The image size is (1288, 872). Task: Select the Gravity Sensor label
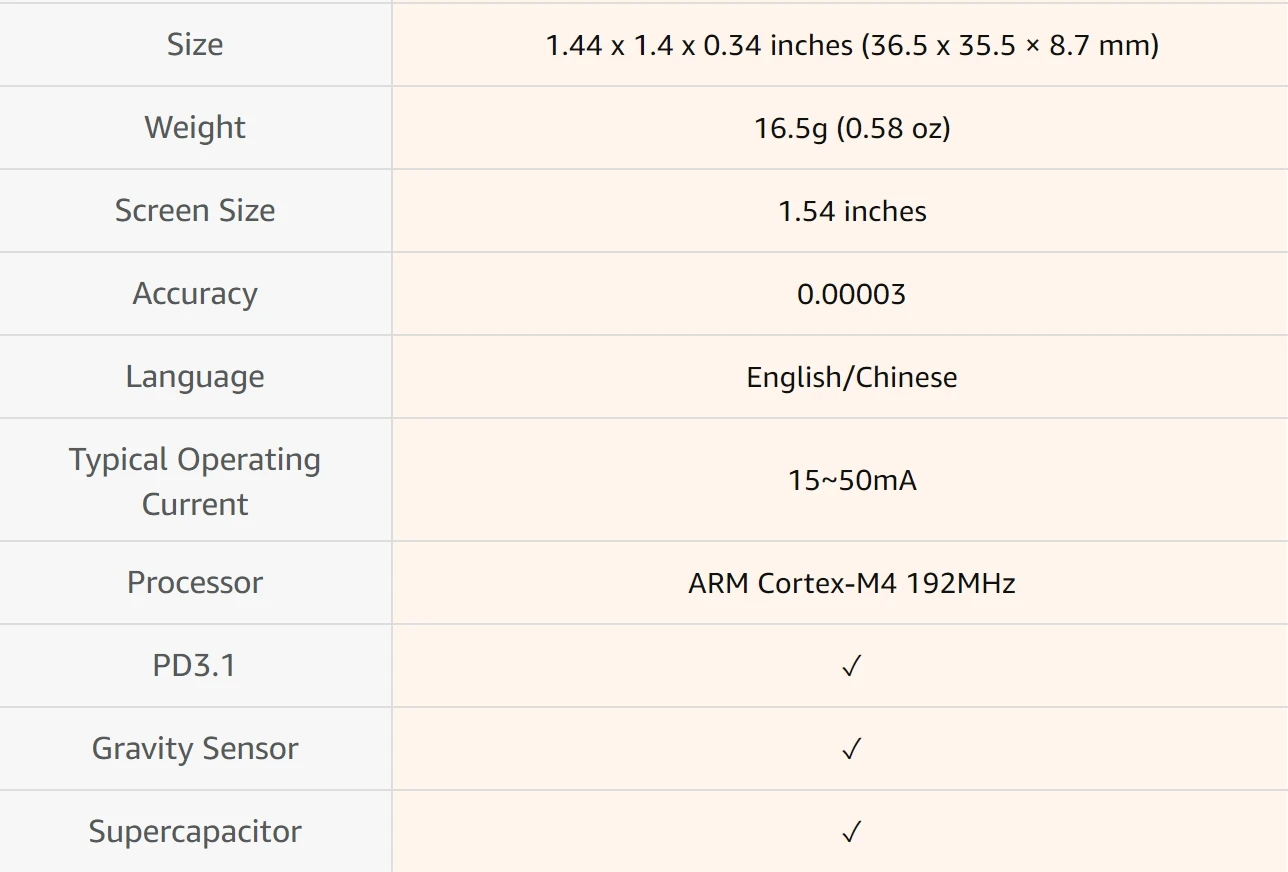click(x=195, y=749)
